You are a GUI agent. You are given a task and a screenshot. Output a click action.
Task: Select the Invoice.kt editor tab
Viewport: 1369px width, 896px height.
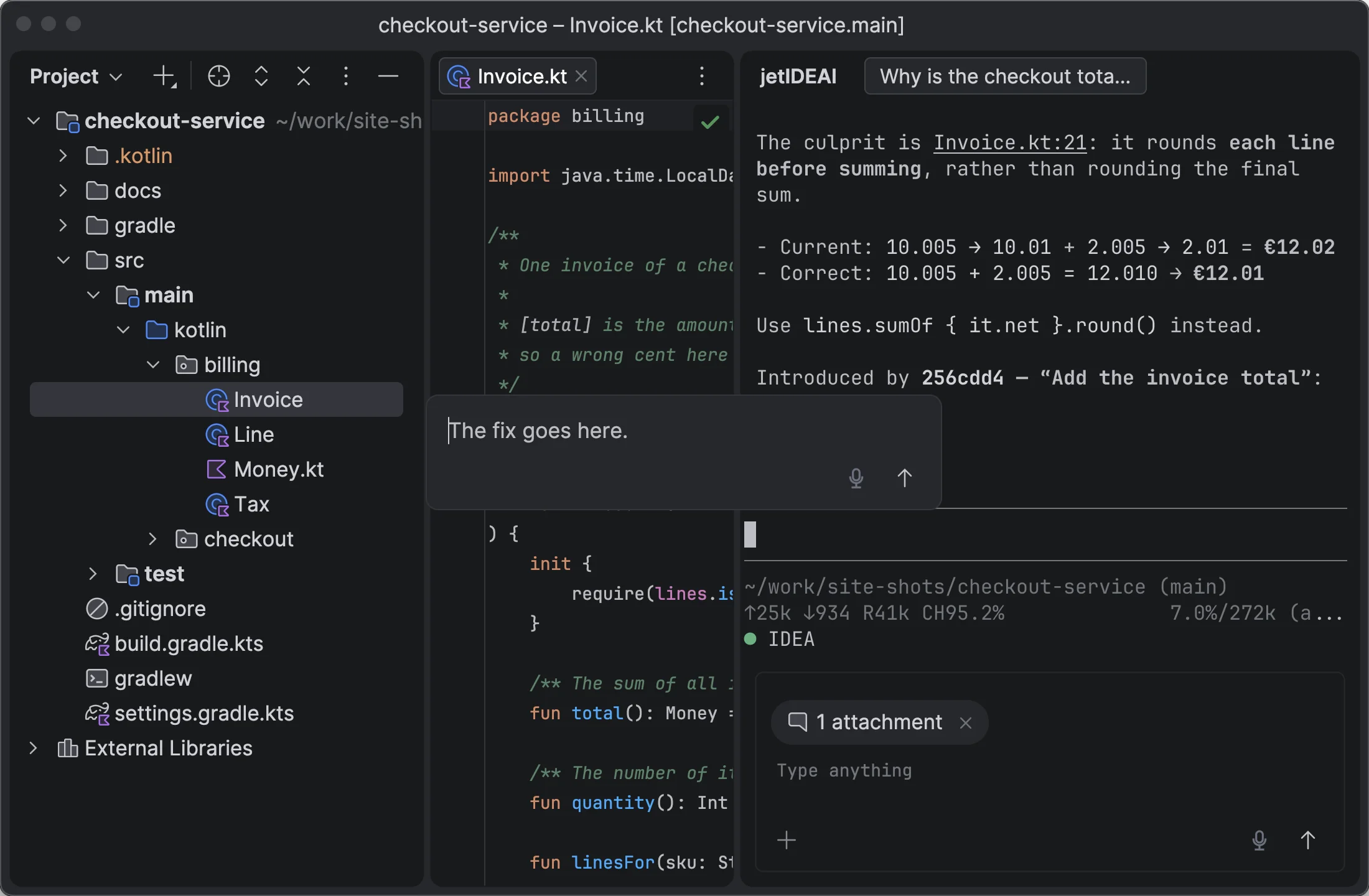tap(518, 76)
